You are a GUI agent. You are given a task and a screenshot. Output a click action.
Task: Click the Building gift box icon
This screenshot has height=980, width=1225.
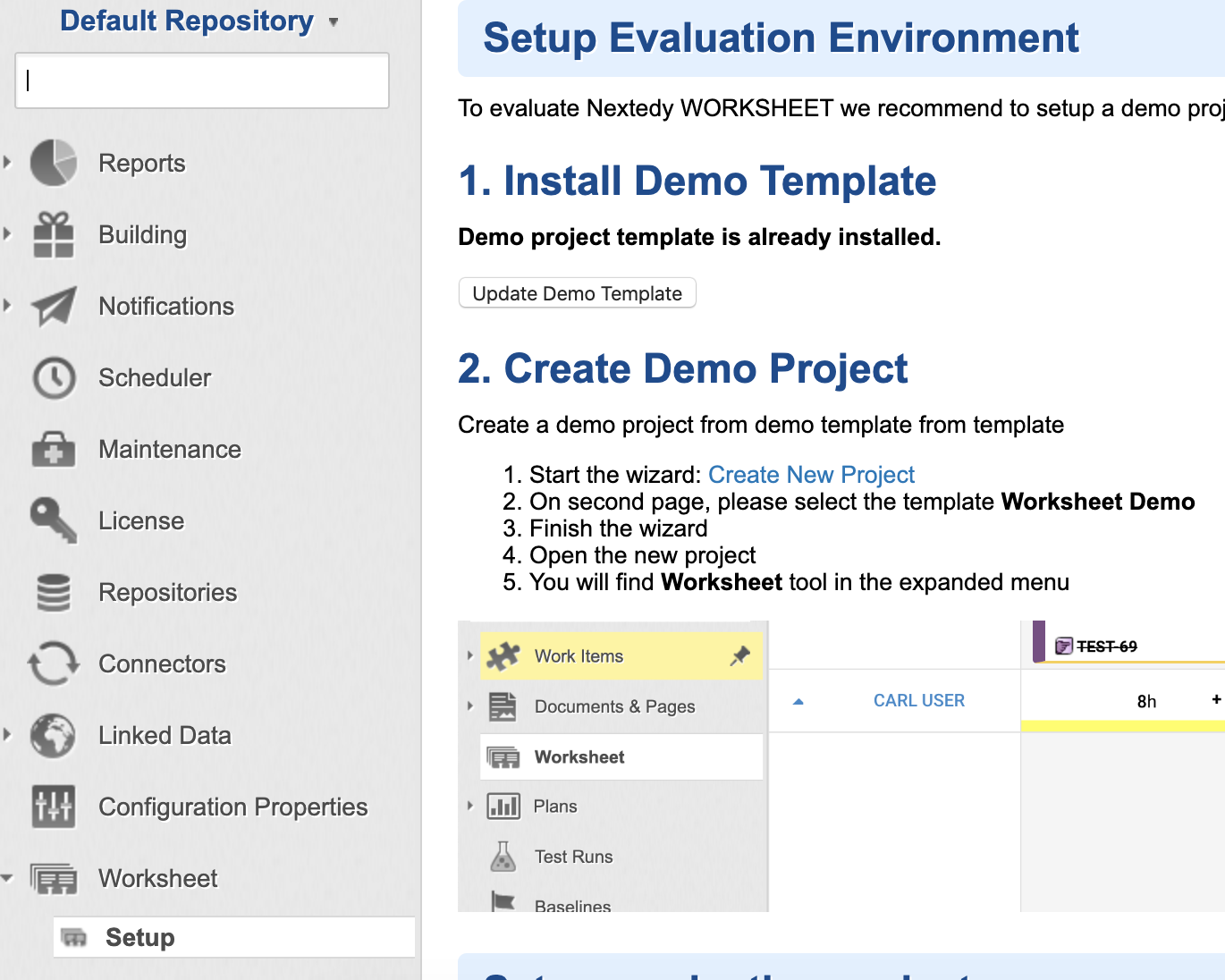point(54,234)
